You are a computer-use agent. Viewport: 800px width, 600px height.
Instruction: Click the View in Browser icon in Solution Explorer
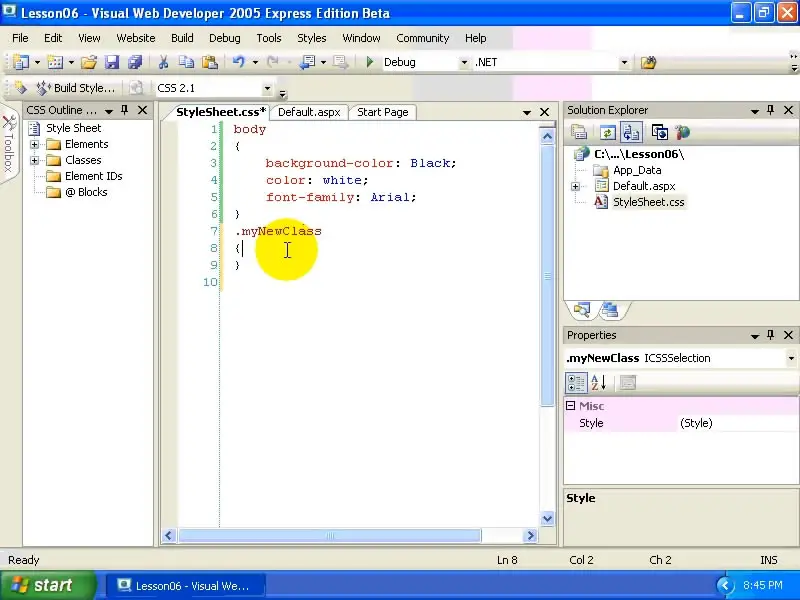659,133
